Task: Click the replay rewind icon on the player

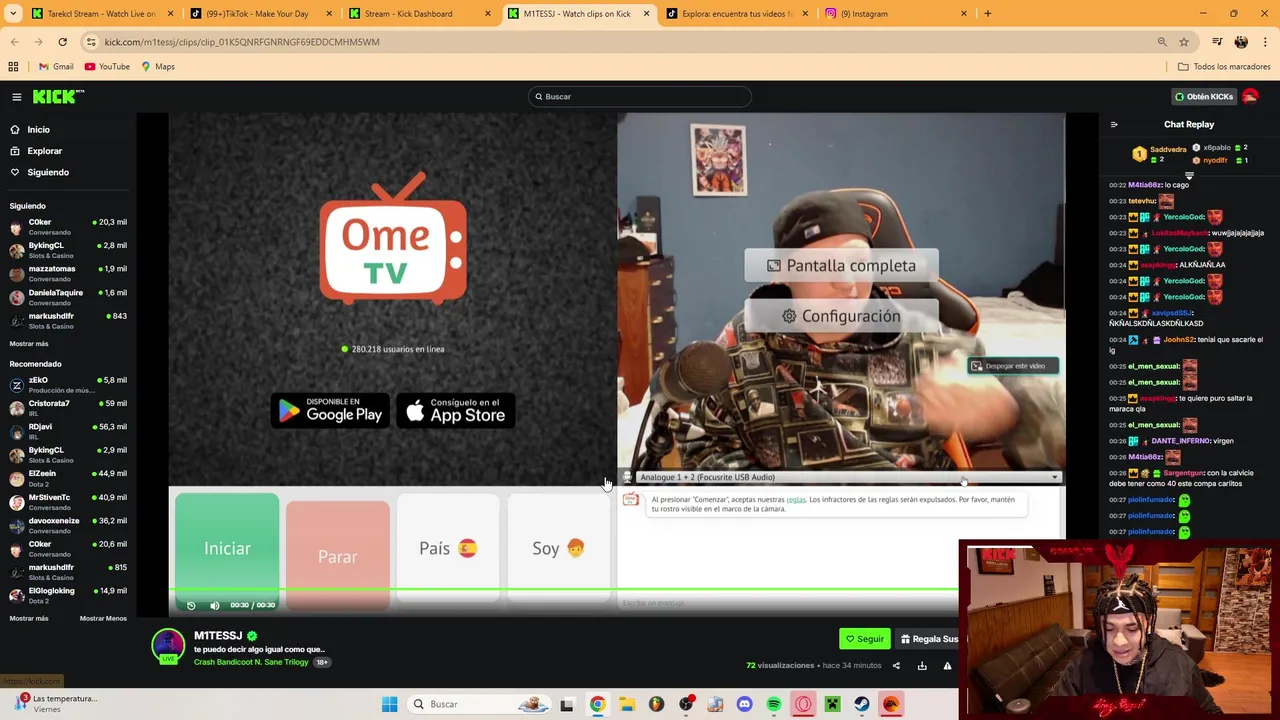Action: [191, 605]
